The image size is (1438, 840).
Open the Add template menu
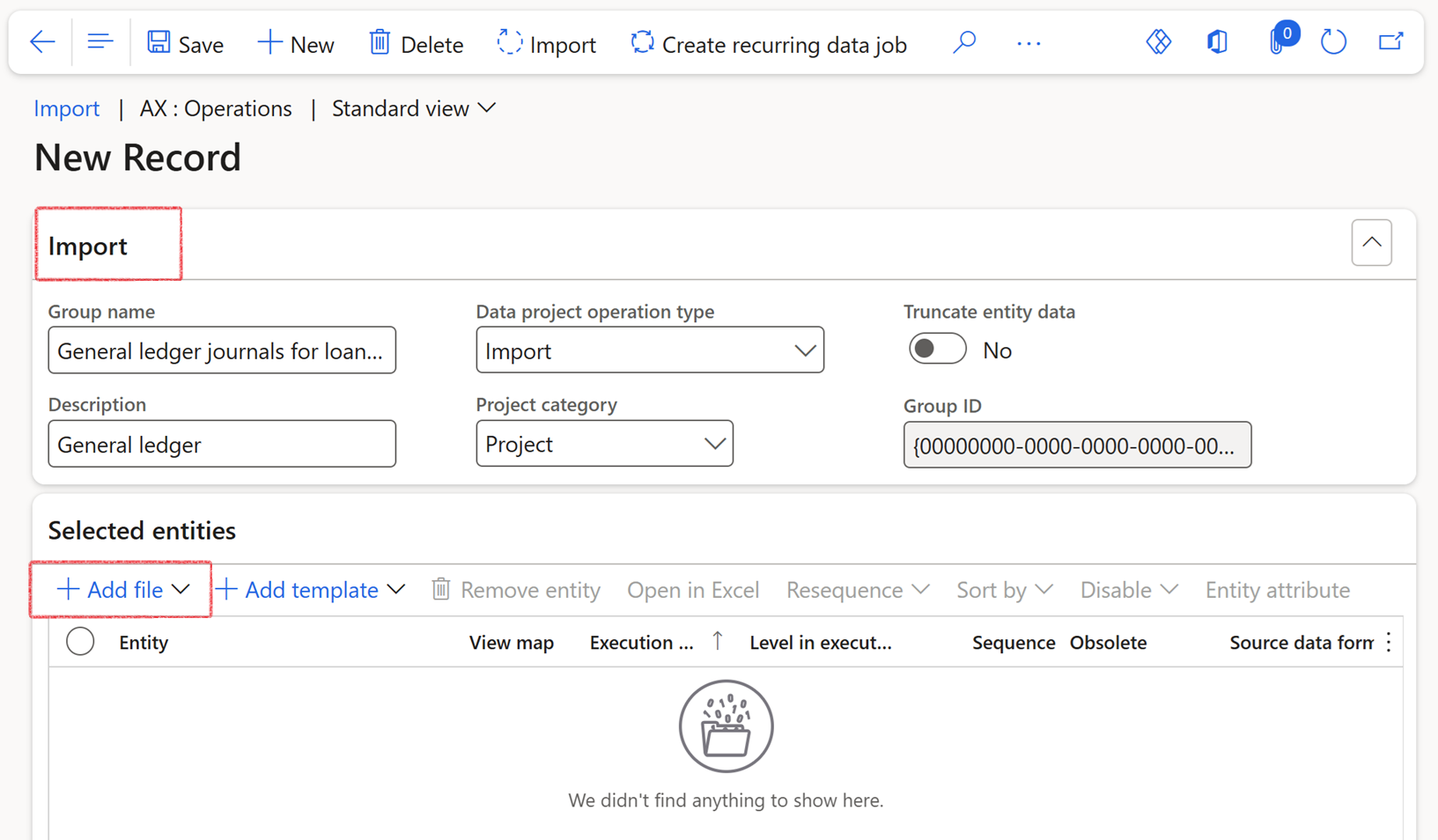311,589
